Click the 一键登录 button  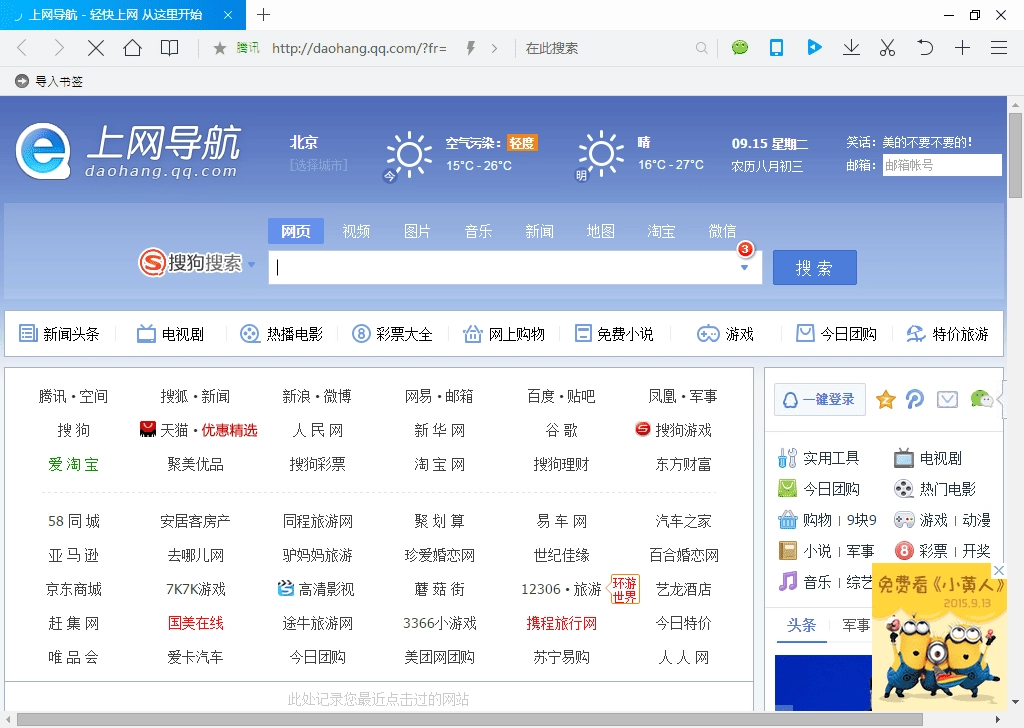coord(820,400)
